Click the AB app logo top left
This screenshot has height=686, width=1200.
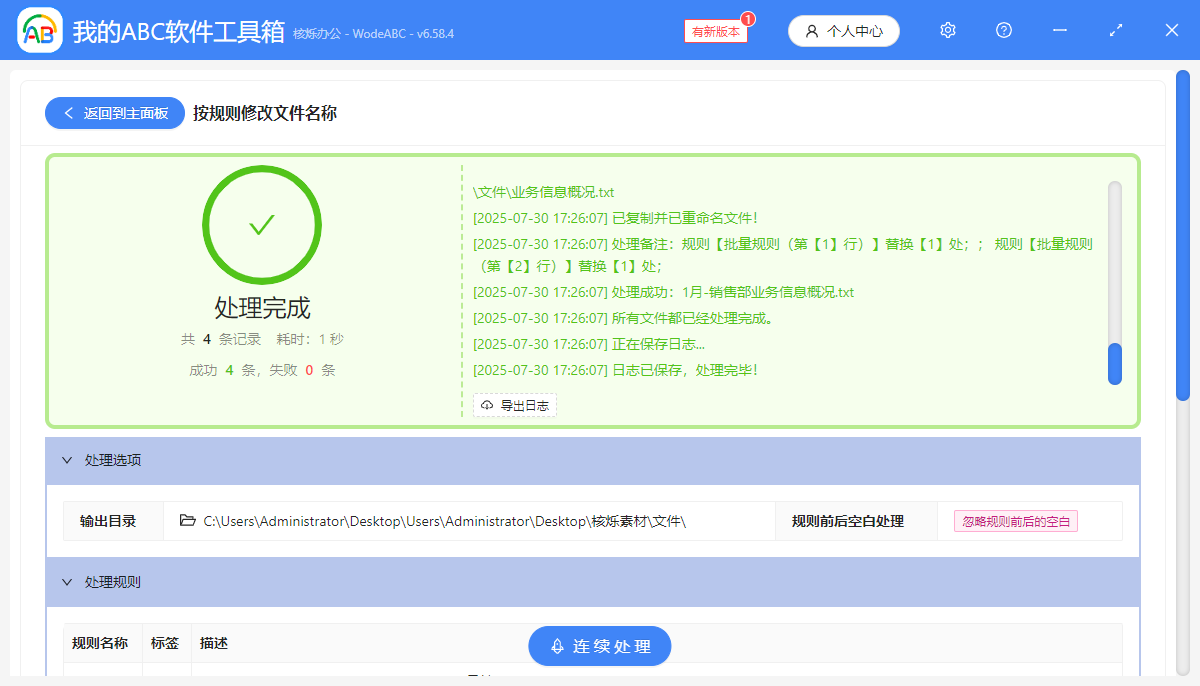tap(39, 30)
